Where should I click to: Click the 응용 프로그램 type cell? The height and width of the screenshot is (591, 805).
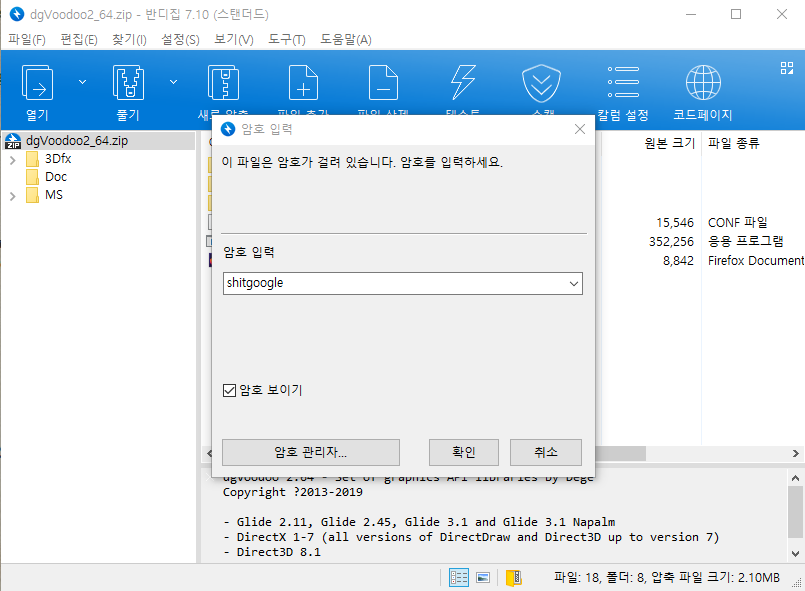click(x=745, y=241)
